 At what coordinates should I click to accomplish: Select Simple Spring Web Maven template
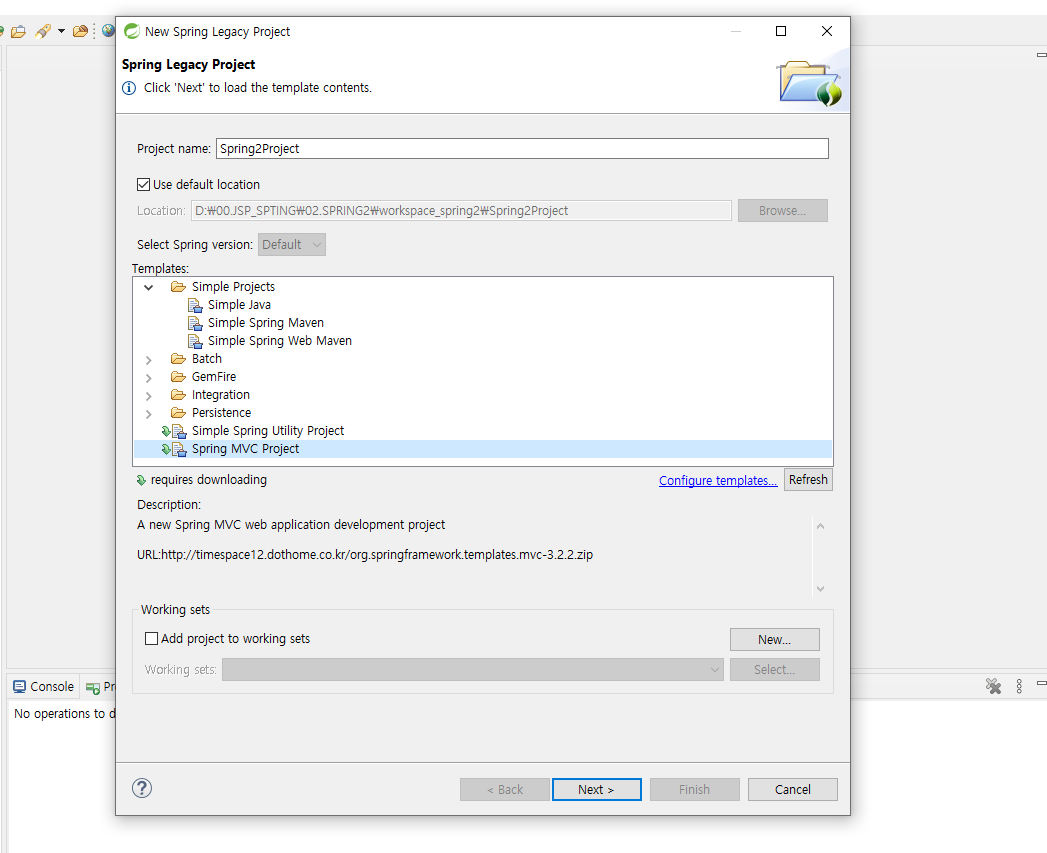pos(280,341)
